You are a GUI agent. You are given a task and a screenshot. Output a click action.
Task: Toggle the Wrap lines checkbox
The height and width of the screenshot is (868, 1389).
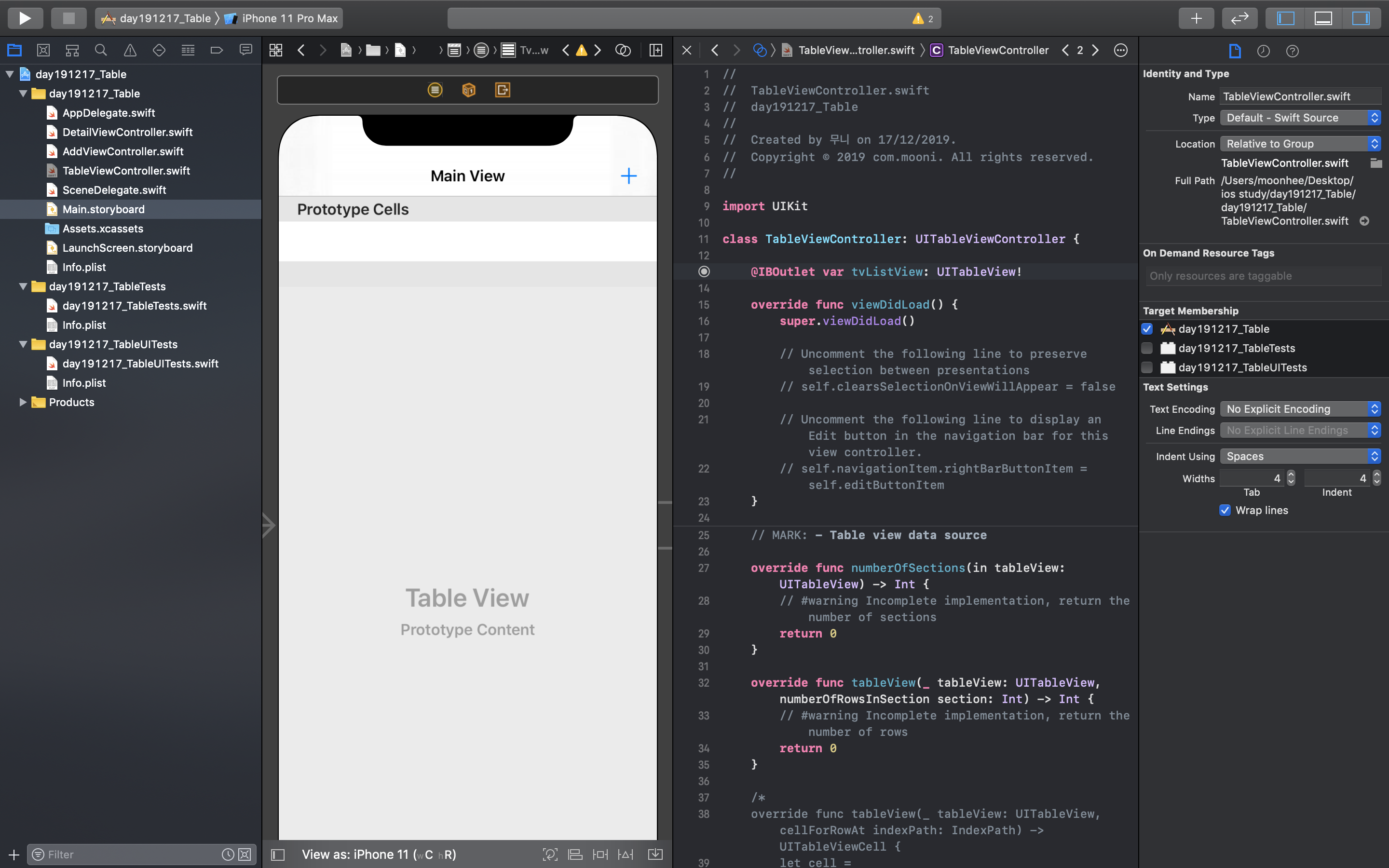pyautogui.click(x=1225, y=510)
